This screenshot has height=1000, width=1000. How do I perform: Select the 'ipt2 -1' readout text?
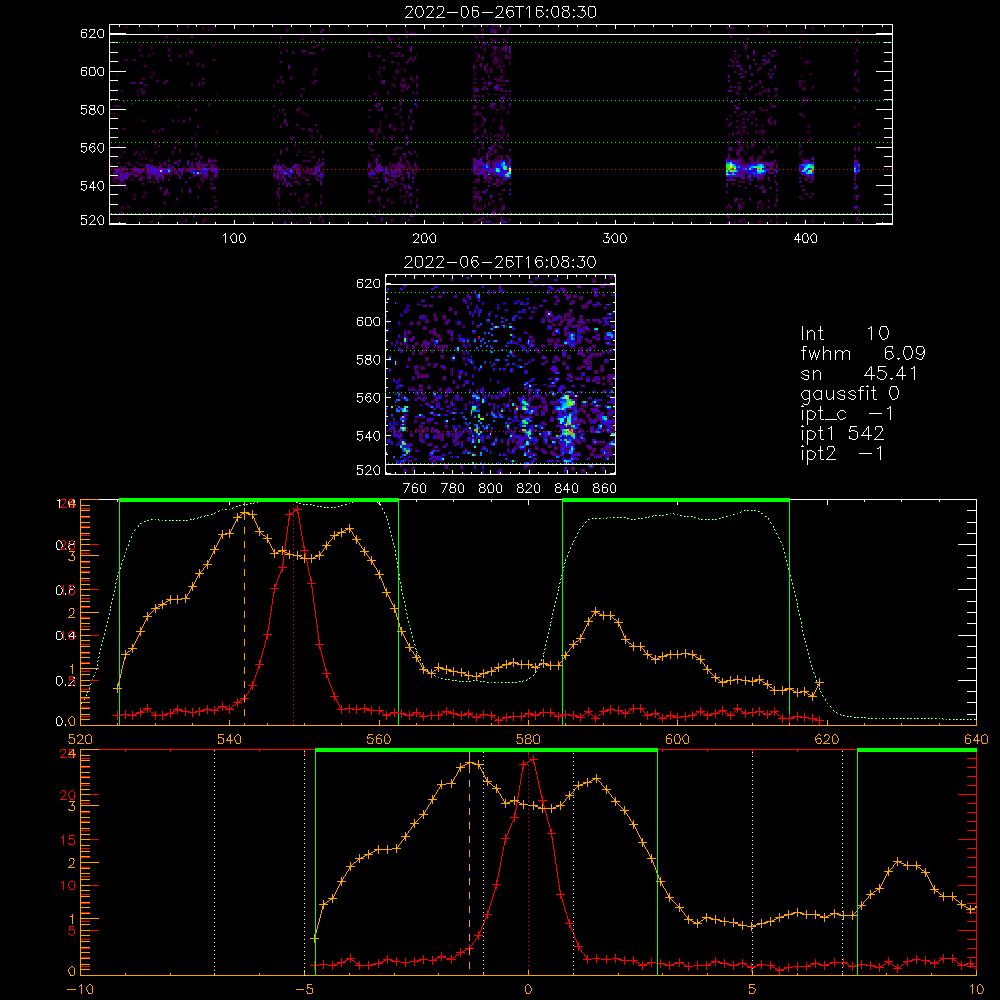(x=842, y=453)
